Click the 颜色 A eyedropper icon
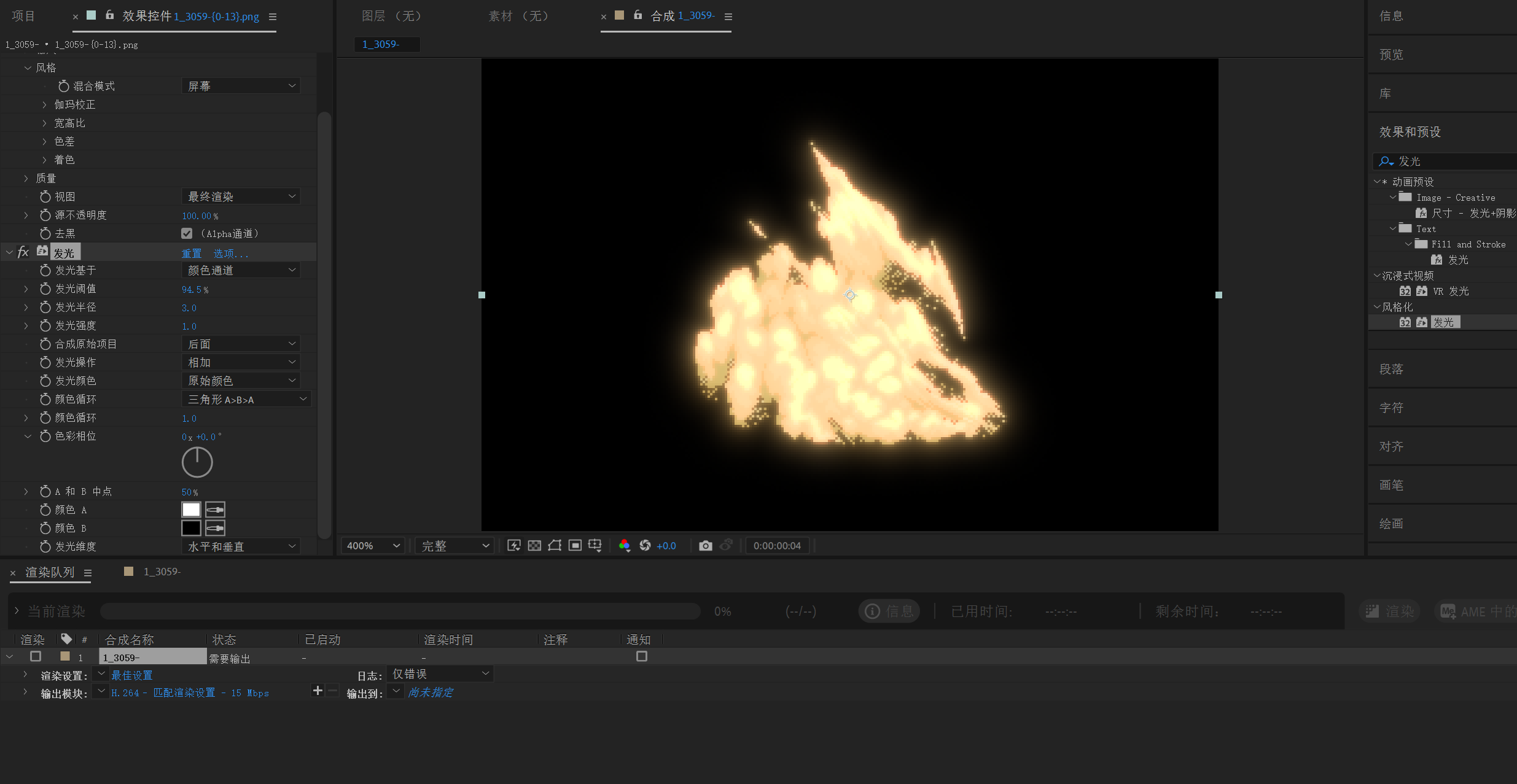1517x784 pixels. point(215,510)
